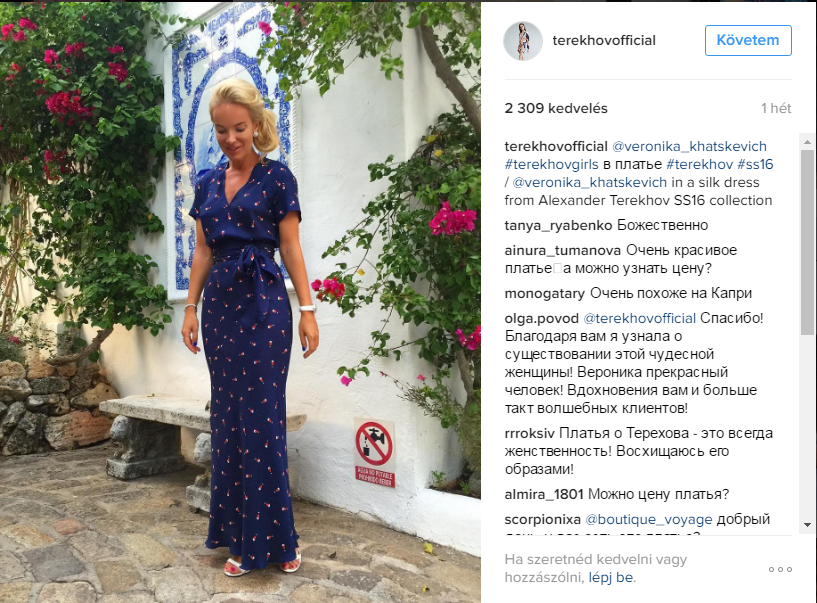This screenshot has height=603, width=817.
Task: Open the terekhovofficial profile avatar
Action: click(x=523, y=41)
